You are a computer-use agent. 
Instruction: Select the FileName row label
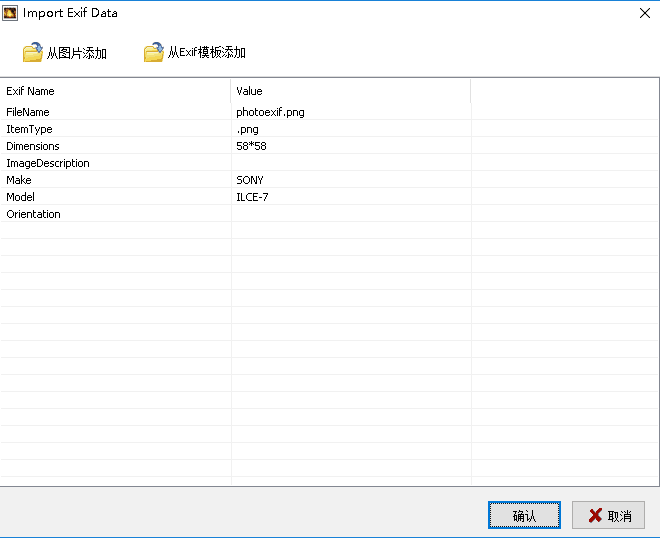tap(28, 112)
